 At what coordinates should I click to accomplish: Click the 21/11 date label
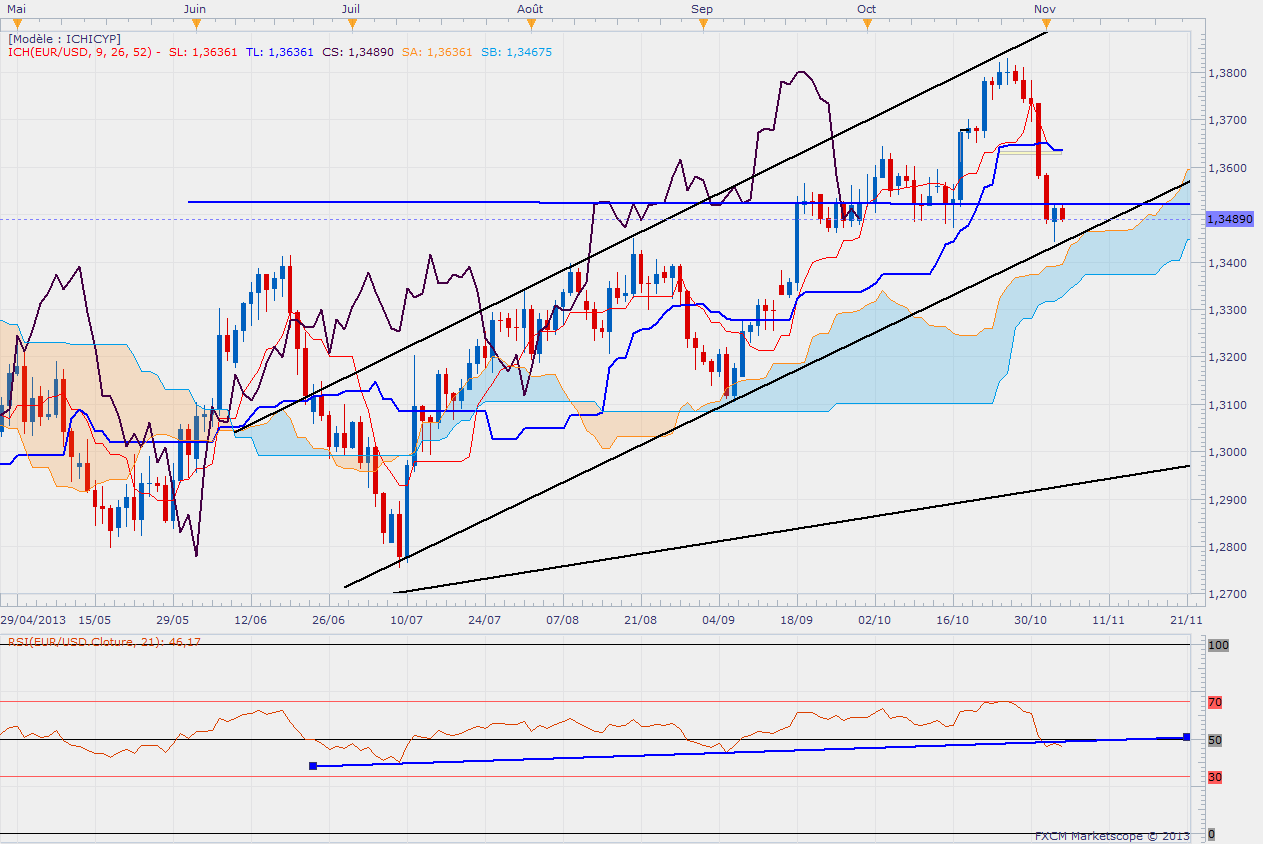click(x=1187, y=620)
